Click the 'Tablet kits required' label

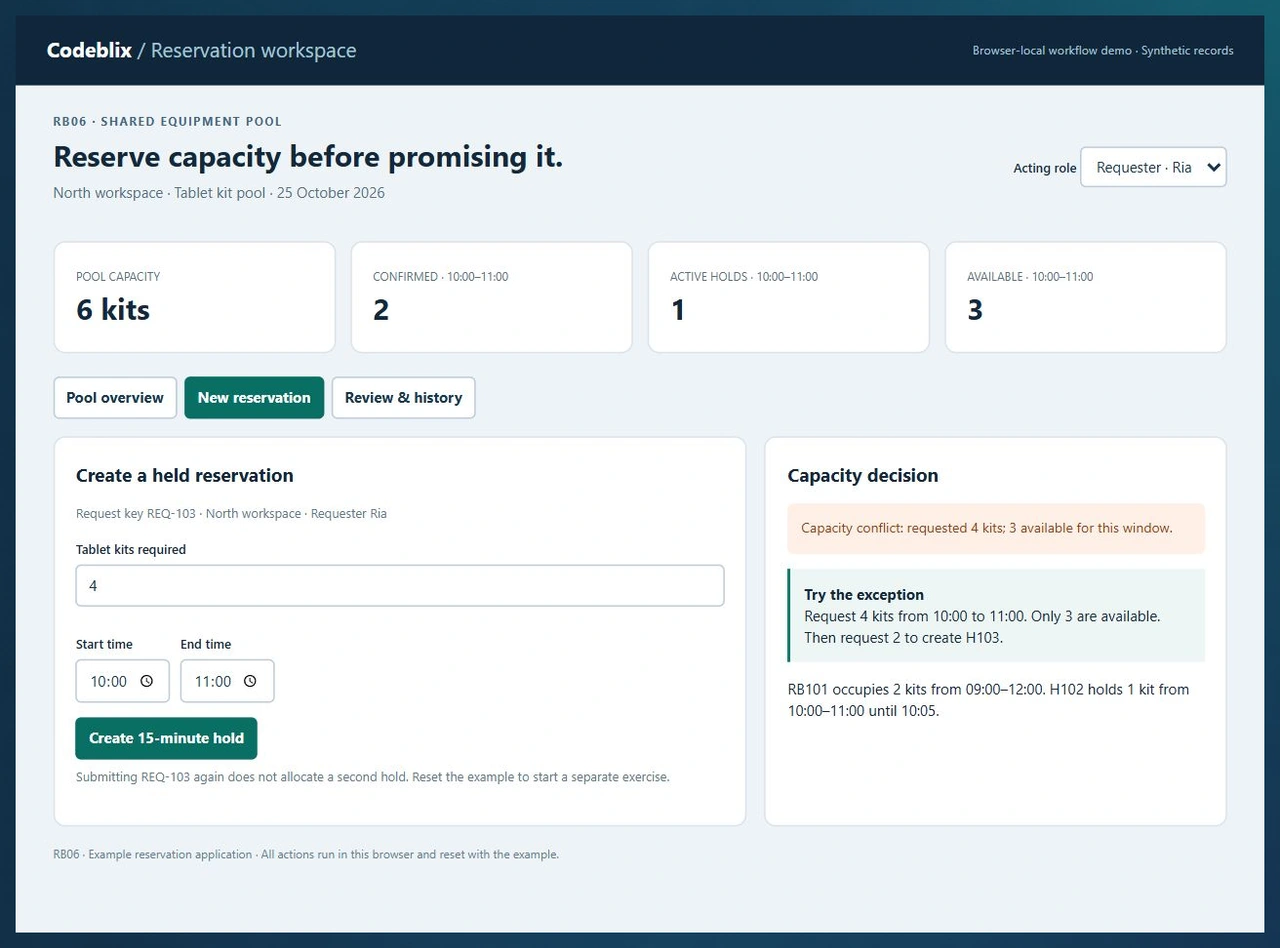pos(131,549)
